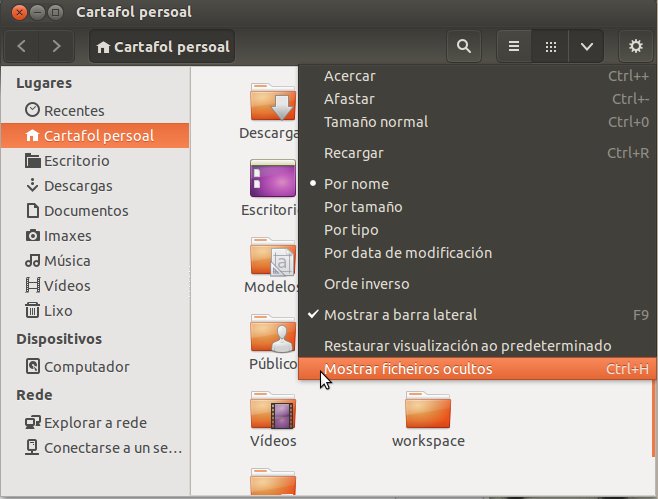The width and height of the screenshot is (658, 499).
Task: Close the view options dropdown arrow
Action: 586,46
